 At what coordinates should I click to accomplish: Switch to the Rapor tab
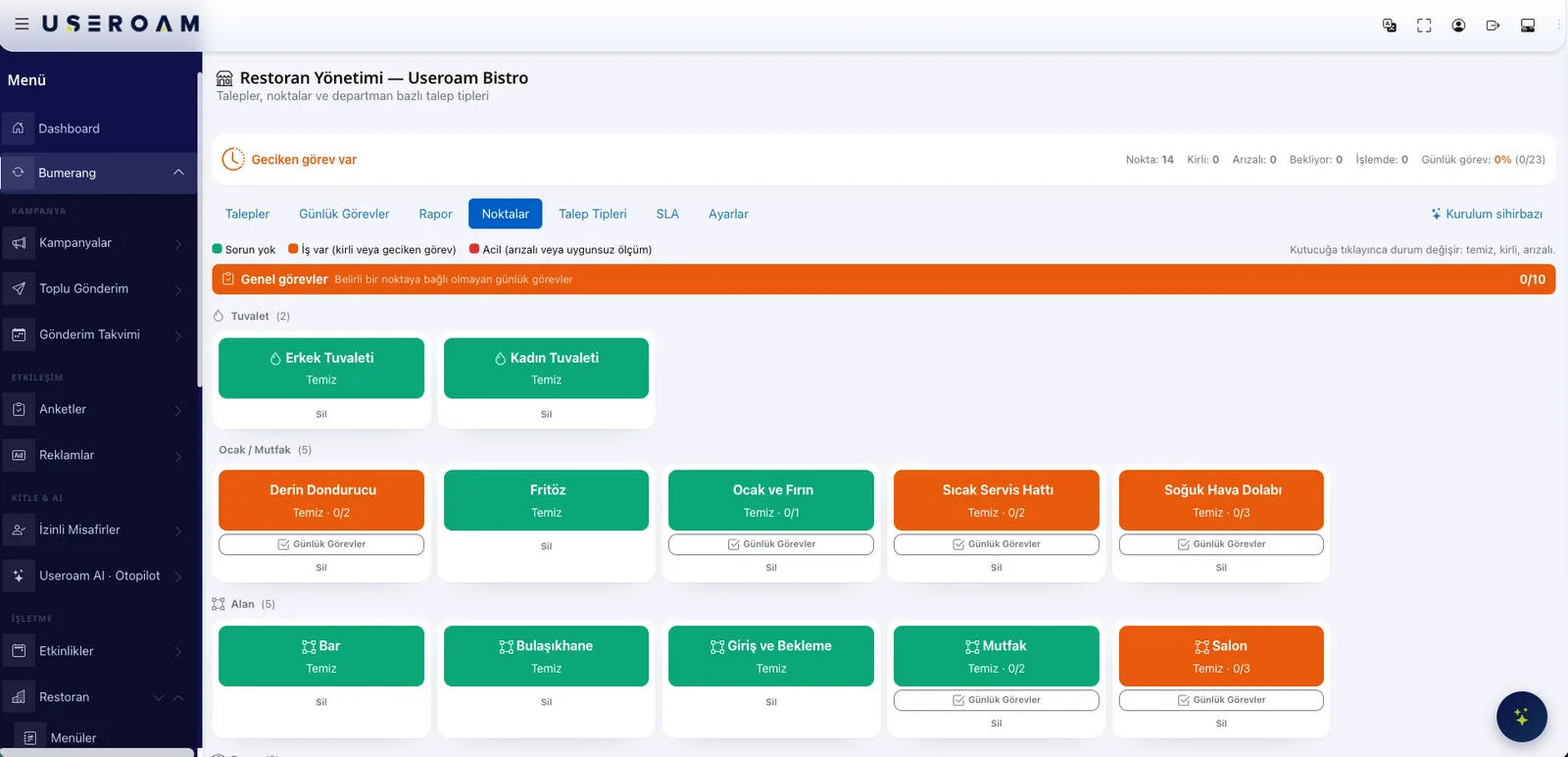[435, 214]
